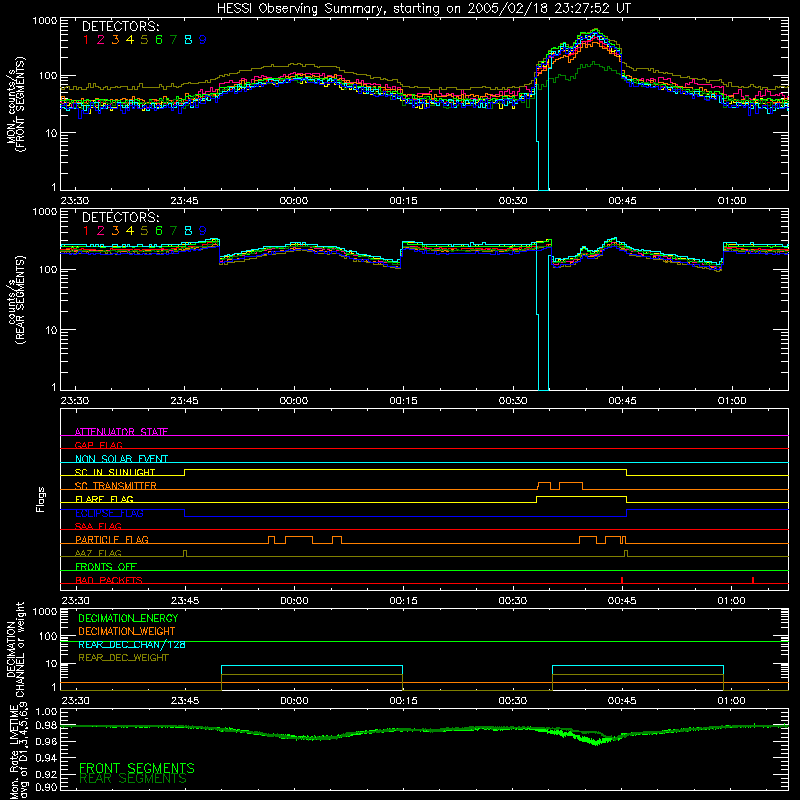800x800 pixels.
Task: Click 00:00 tick label under front segments panel
Action: (x=294, y=201)
